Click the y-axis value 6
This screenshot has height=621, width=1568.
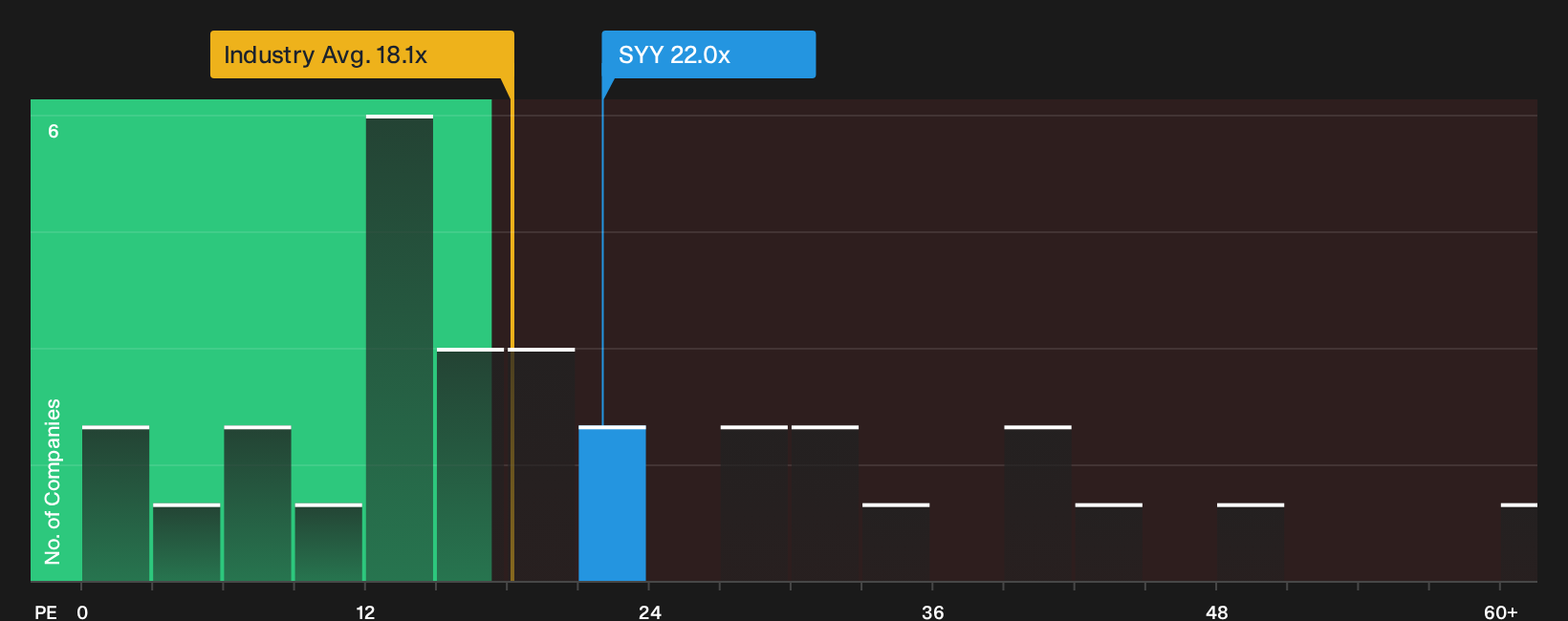[x=54, y=131]
